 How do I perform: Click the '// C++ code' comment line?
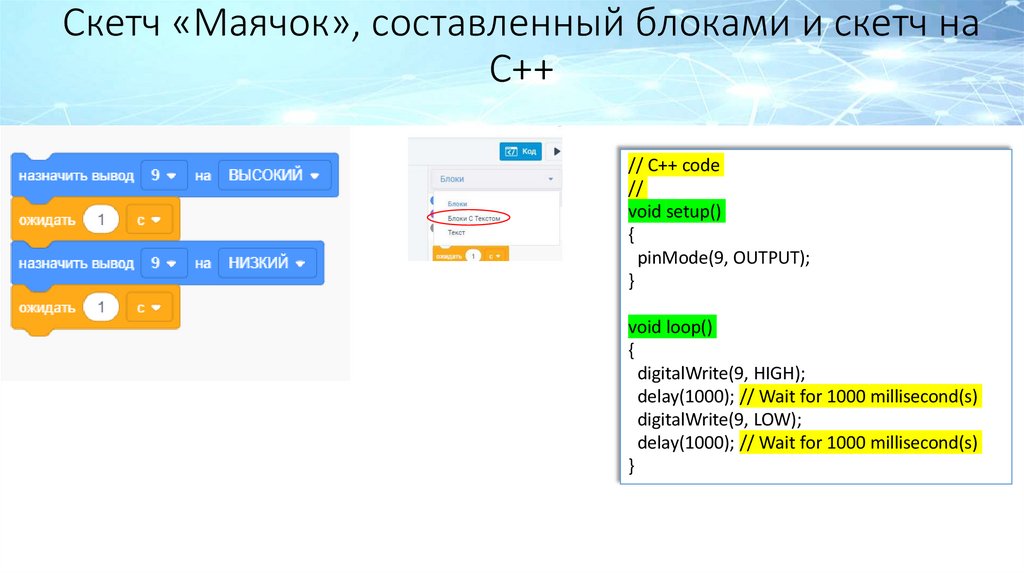(674, 165)
